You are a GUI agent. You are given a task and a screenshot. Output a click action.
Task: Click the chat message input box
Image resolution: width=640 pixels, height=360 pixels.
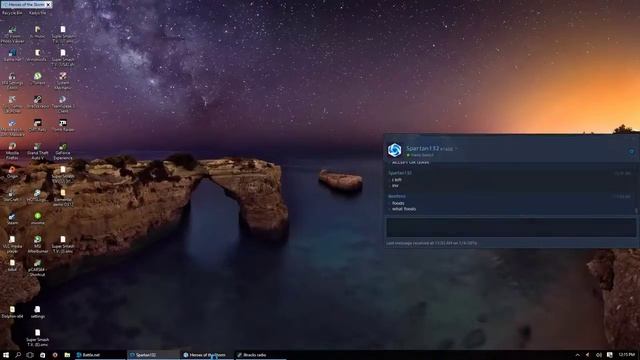click(x=511, y=227)
